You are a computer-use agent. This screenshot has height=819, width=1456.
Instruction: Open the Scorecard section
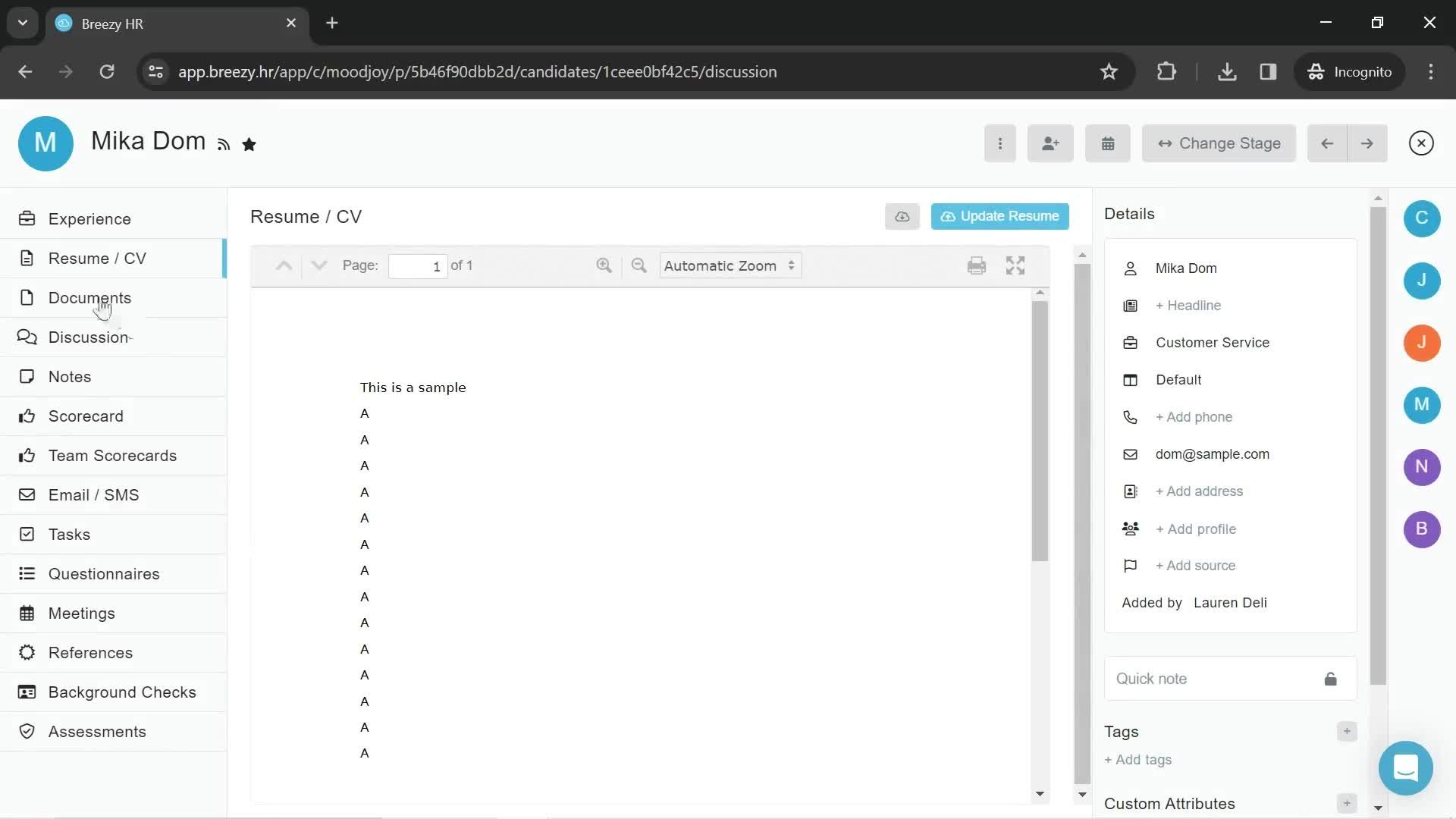pos(114,416)
